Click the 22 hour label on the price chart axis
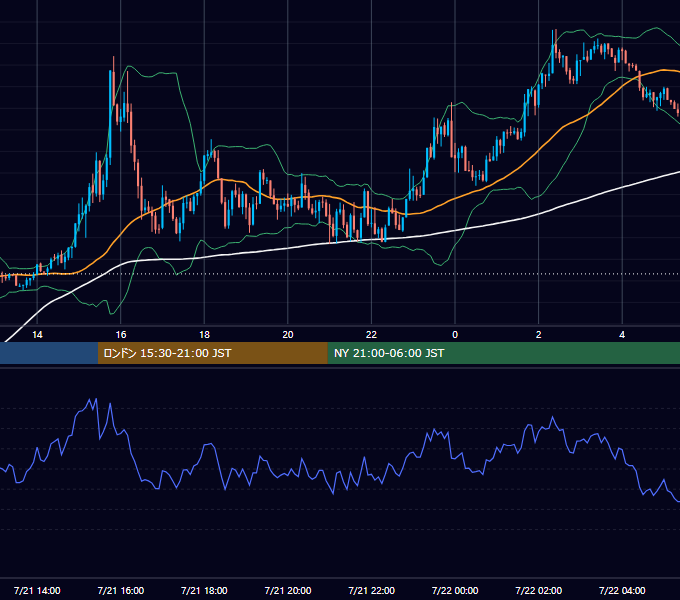 click(371, 335)
